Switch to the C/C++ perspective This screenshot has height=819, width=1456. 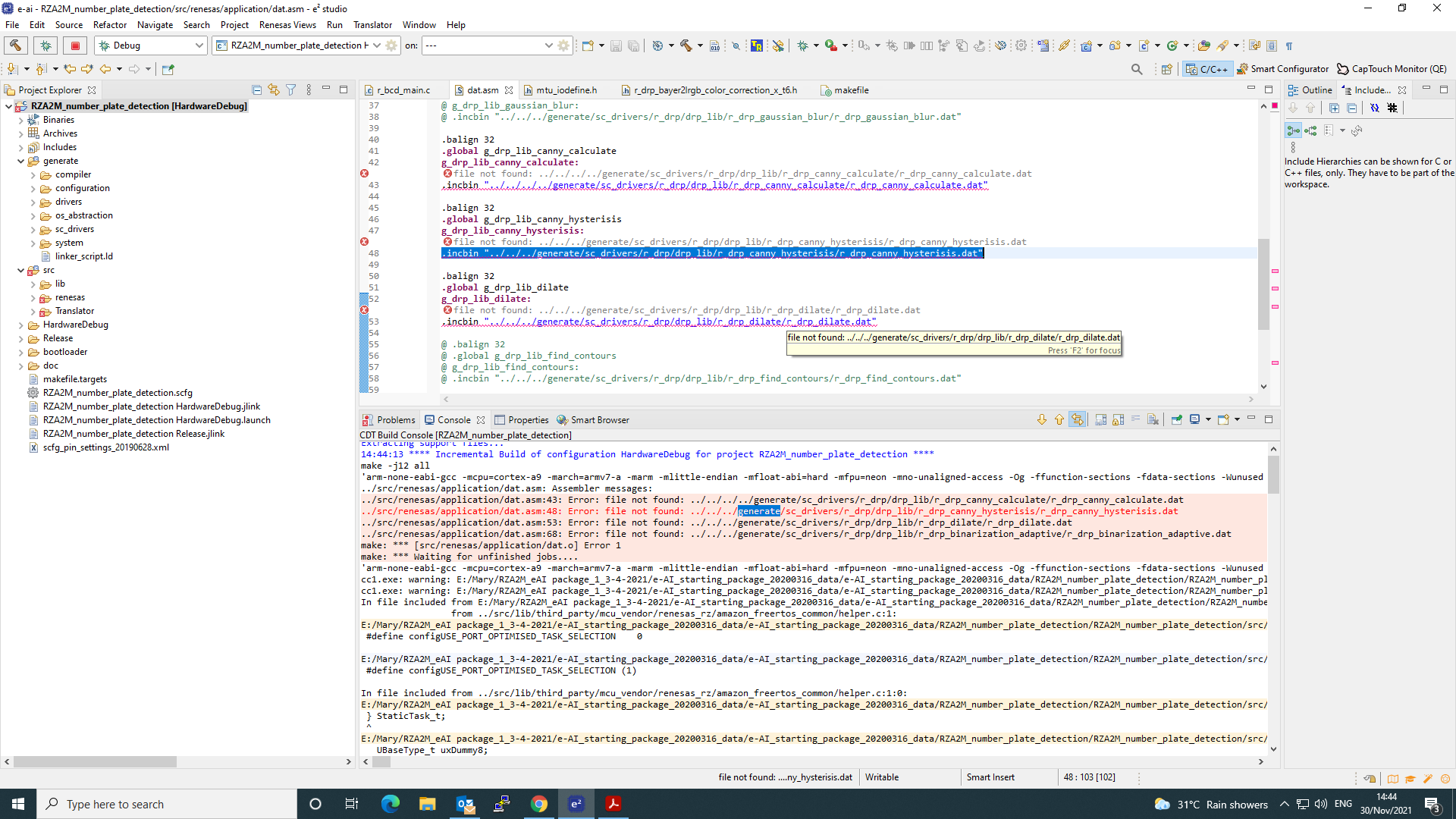[x=1207, y=69]
